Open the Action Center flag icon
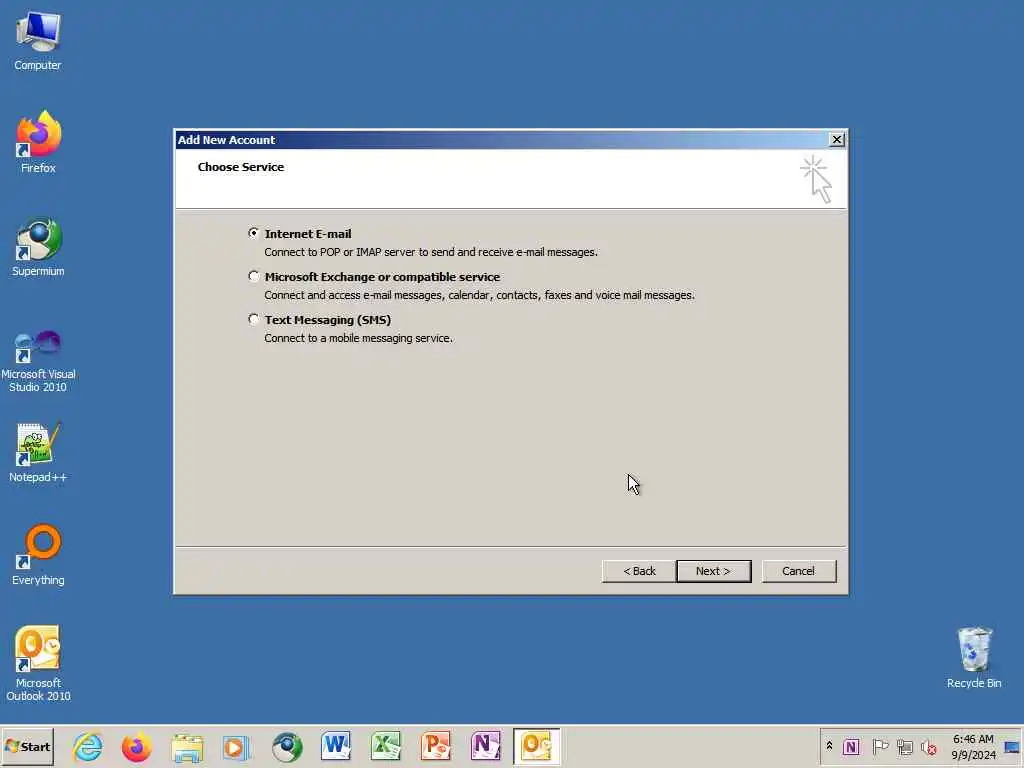1024x768 pixels. coord(880,746)
